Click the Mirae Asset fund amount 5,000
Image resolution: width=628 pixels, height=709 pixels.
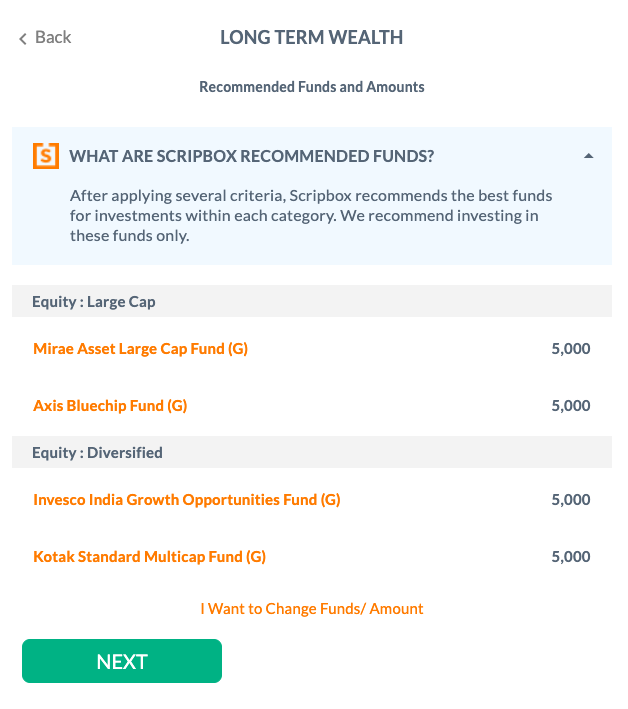571,349
